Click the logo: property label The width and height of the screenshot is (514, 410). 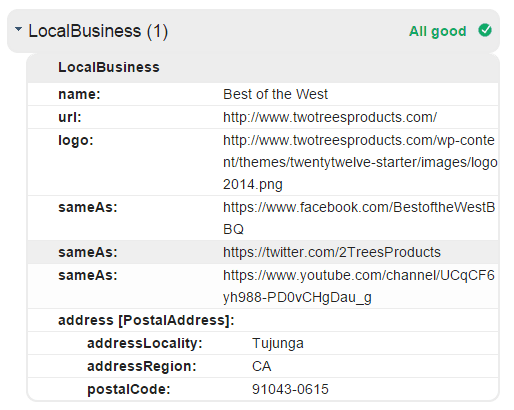76,141
